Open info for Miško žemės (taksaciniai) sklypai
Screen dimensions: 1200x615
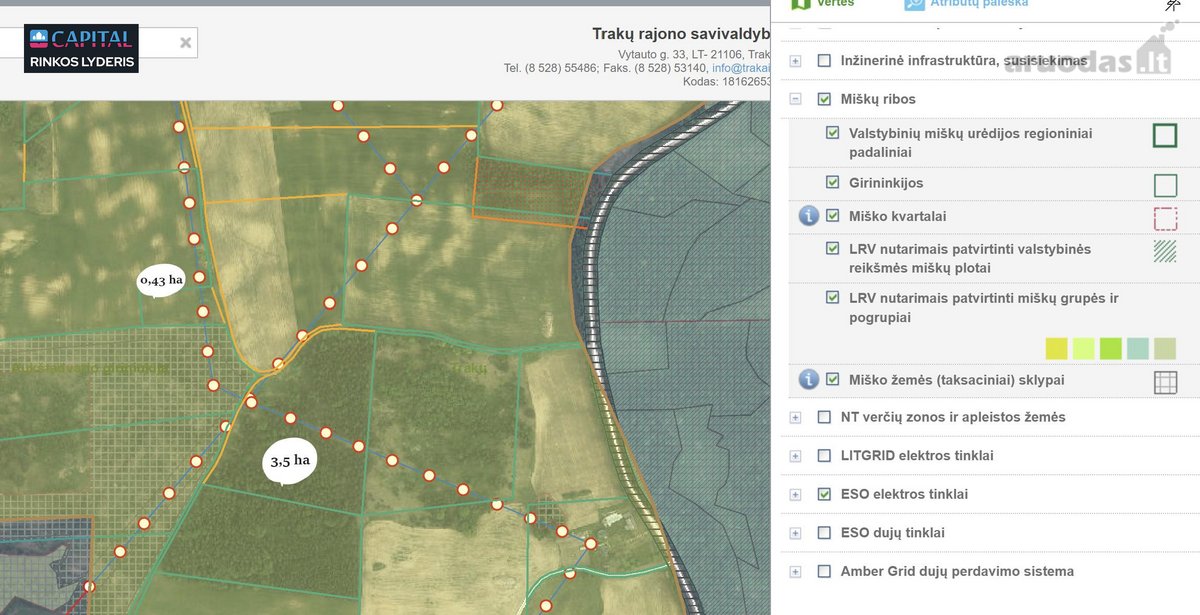pyautogui.click(x=809, y=379)
